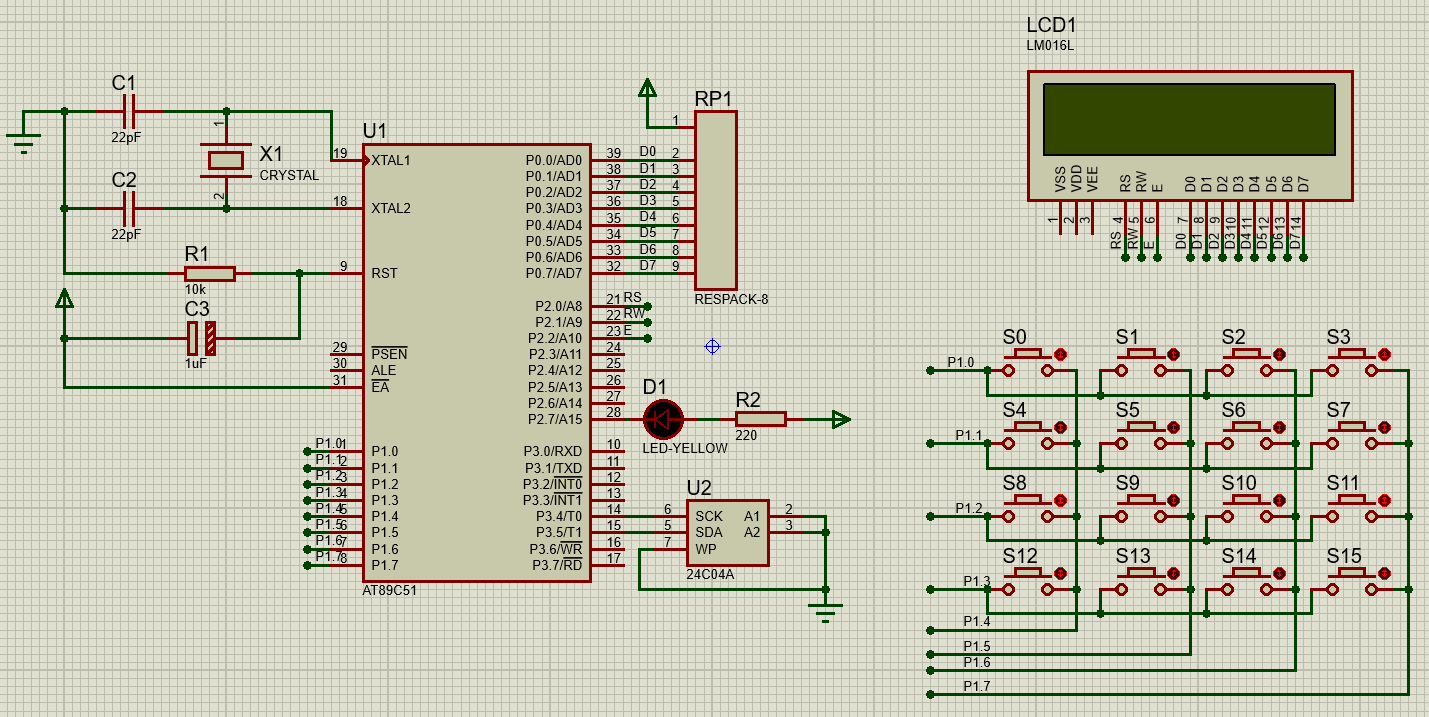1429x717 pixels.
Task: Toggle the red latch dot on S4
Action: click(x=1060, y=427)
